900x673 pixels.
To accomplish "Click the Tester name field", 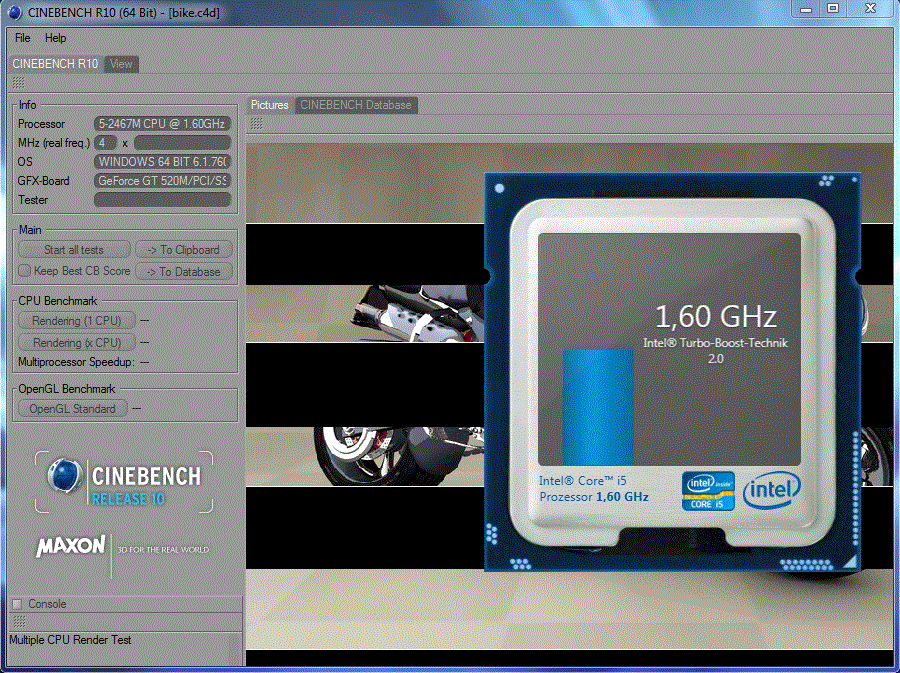I will coord(162,199).
